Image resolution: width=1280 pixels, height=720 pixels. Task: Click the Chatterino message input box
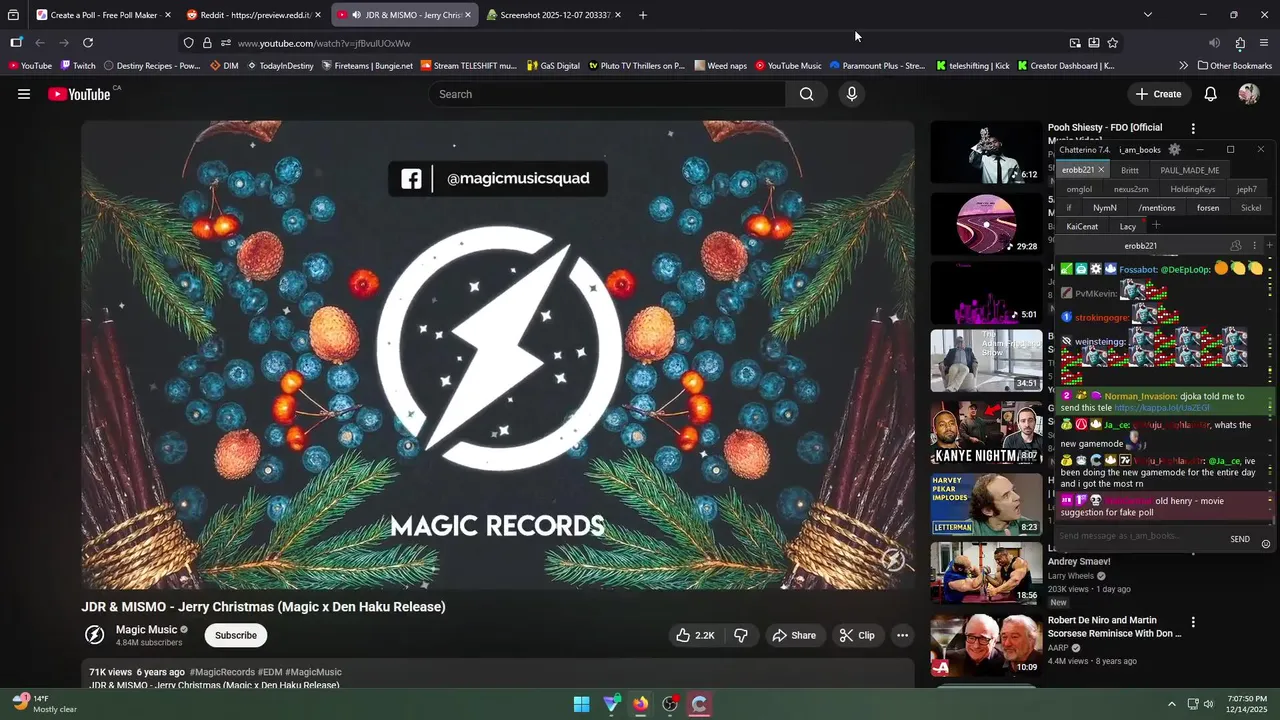1140,536
